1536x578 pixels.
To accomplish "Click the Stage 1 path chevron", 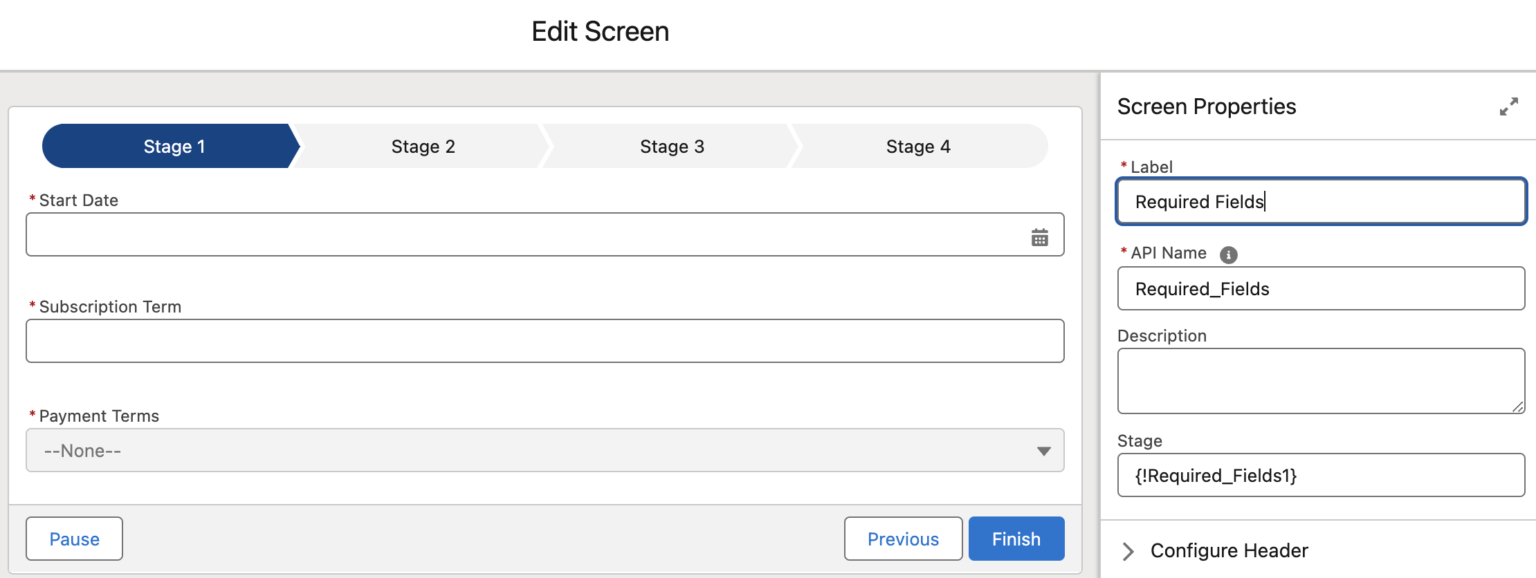I will click(173, 146).
